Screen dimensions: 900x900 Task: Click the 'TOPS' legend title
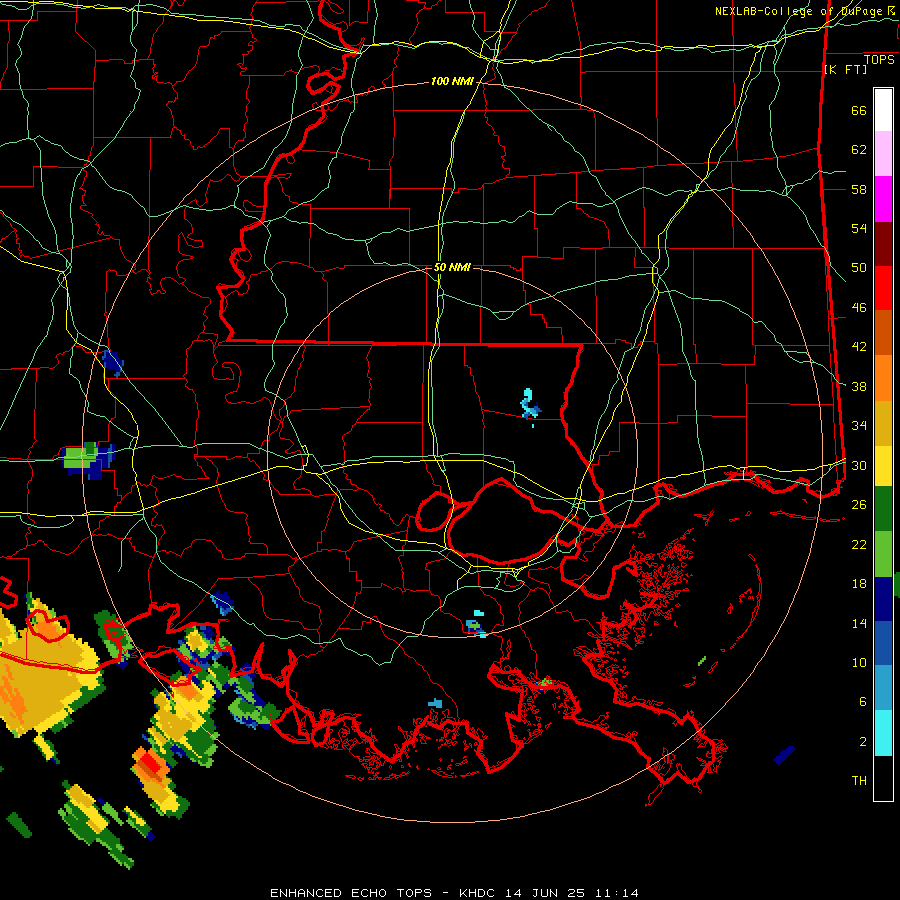tap(879, 60)
